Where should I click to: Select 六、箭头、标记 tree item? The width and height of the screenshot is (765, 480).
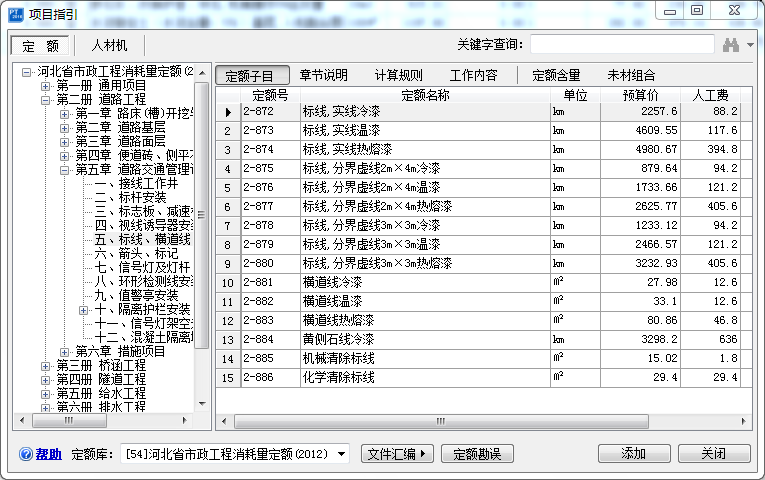(x=136, y=254)
